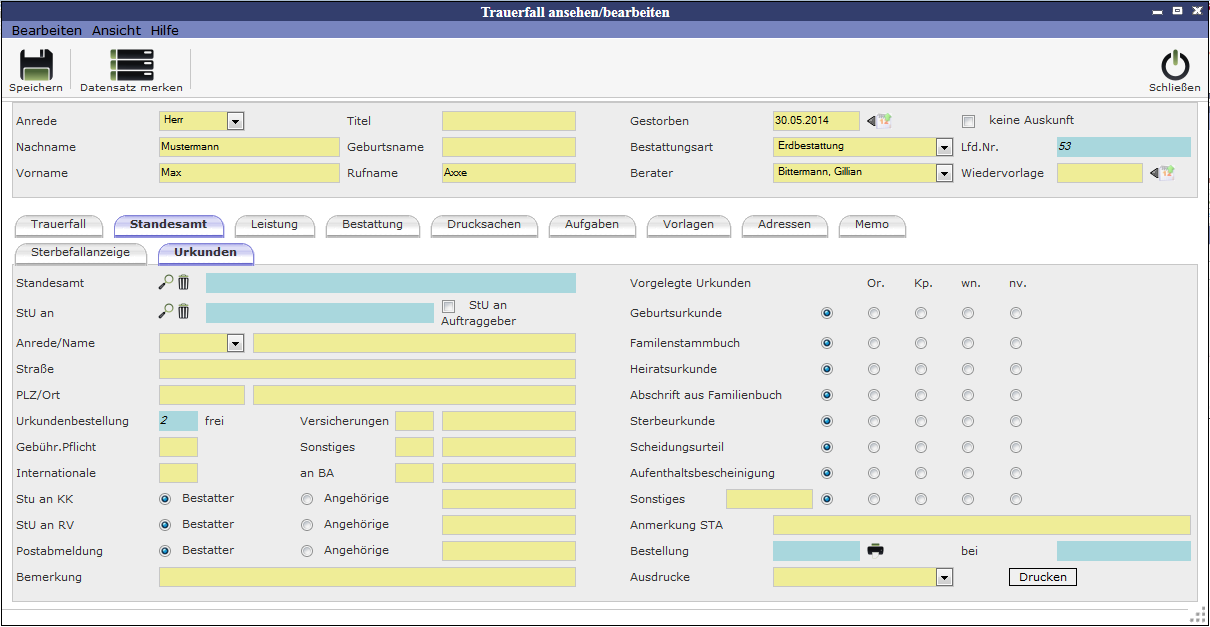Open the Berater dropdown list
This screenshot has width=1210, height=627.
coord(944,173)
